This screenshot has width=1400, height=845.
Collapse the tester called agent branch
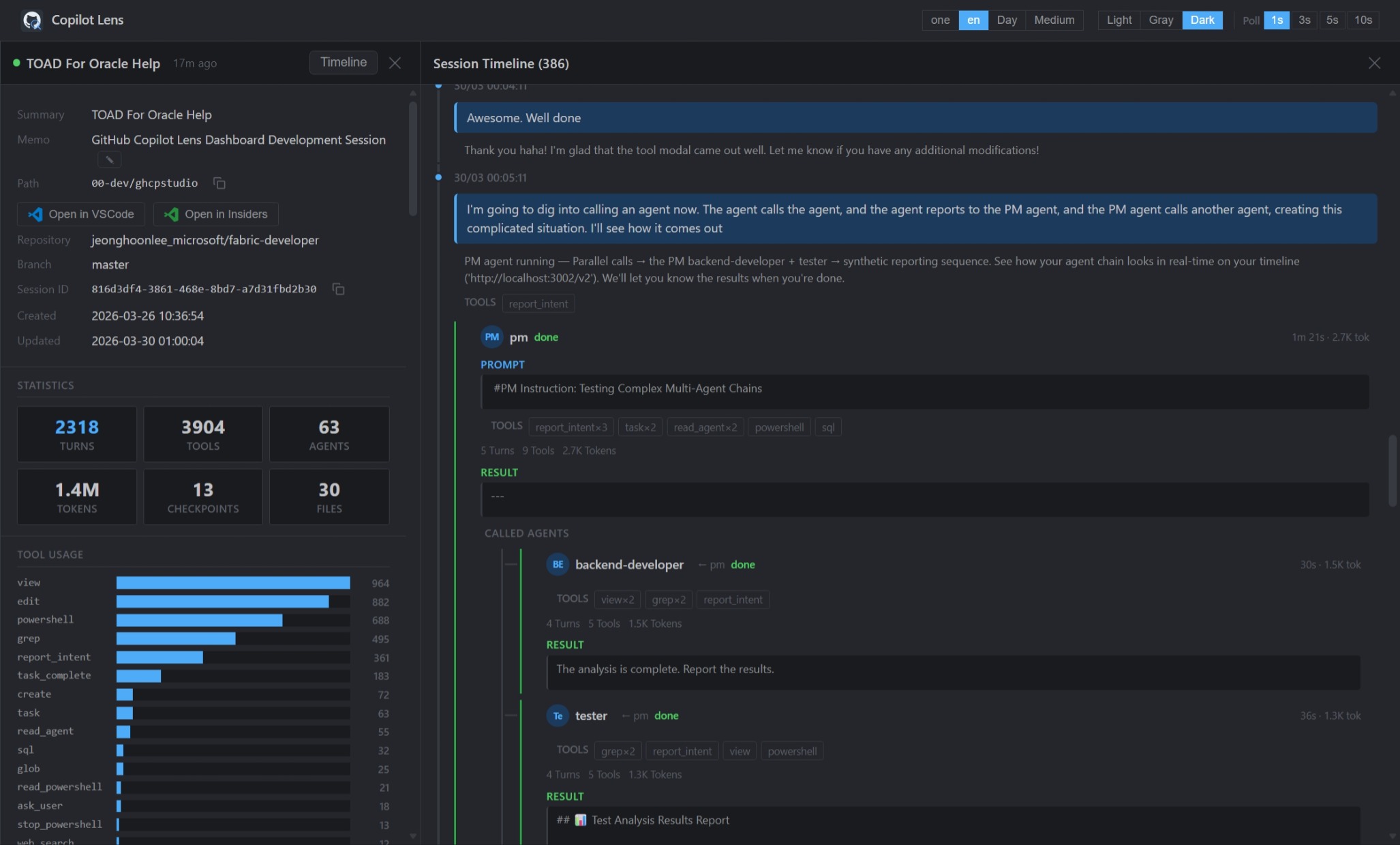[511, 716]
